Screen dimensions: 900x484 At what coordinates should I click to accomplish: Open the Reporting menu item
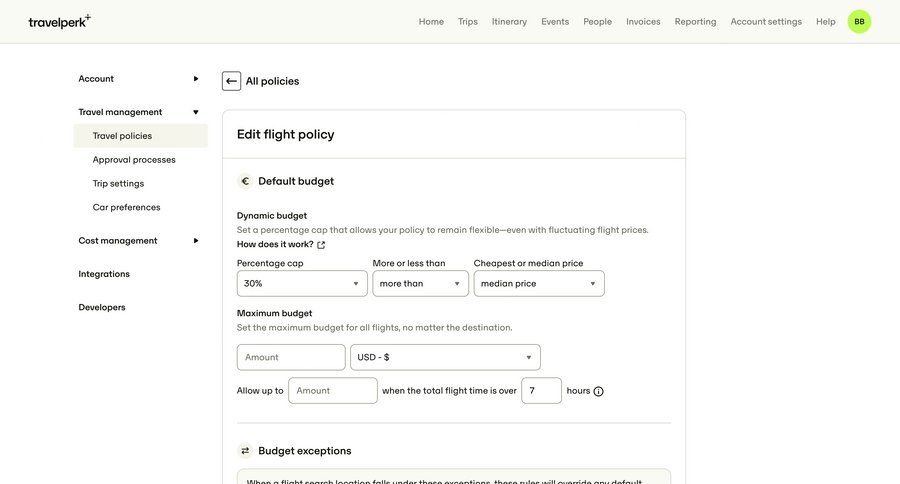(x=695, y=21)
